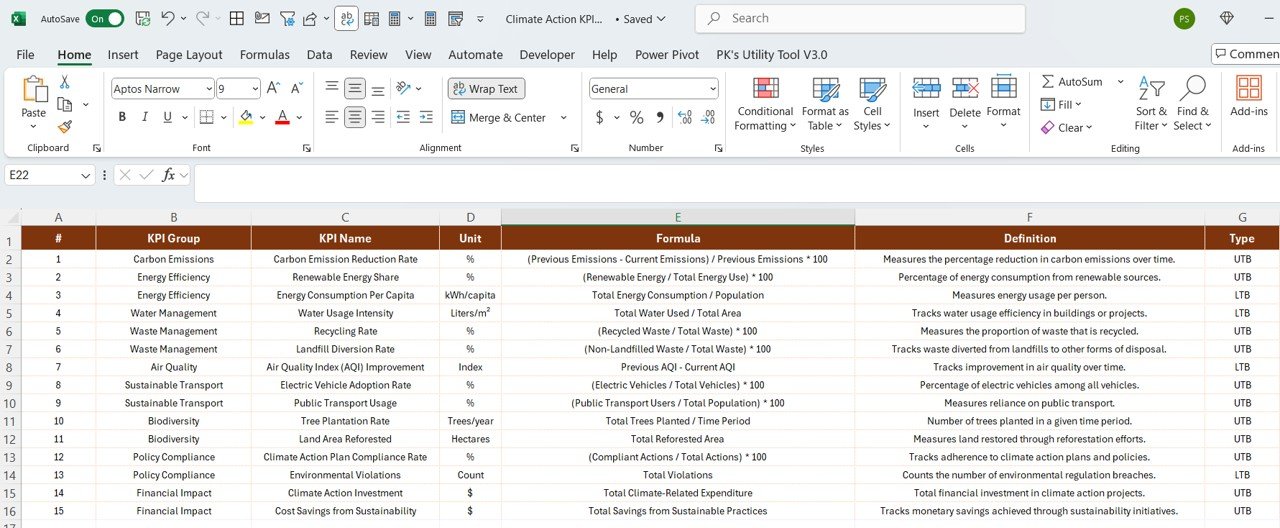The height and width of the screenshot is (528, 1280).
Task: Select column E header
Action: (678, 217)
